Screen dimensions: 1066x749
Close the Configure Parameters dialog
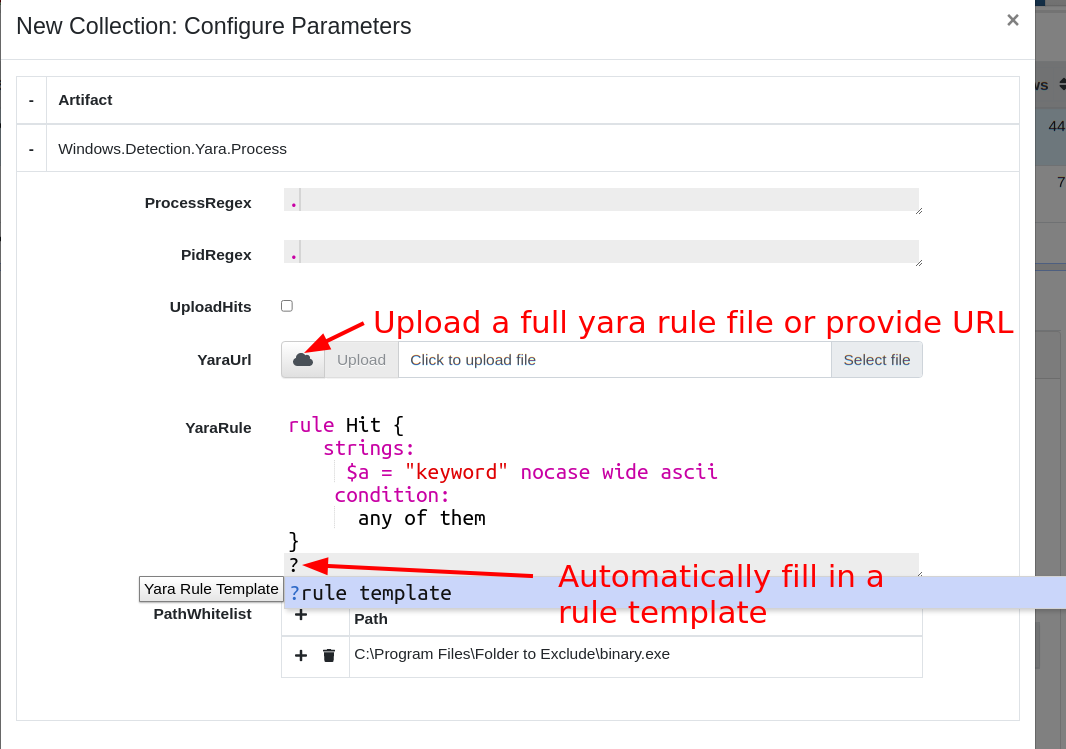pyautogui.click(x=1012, y=19)
